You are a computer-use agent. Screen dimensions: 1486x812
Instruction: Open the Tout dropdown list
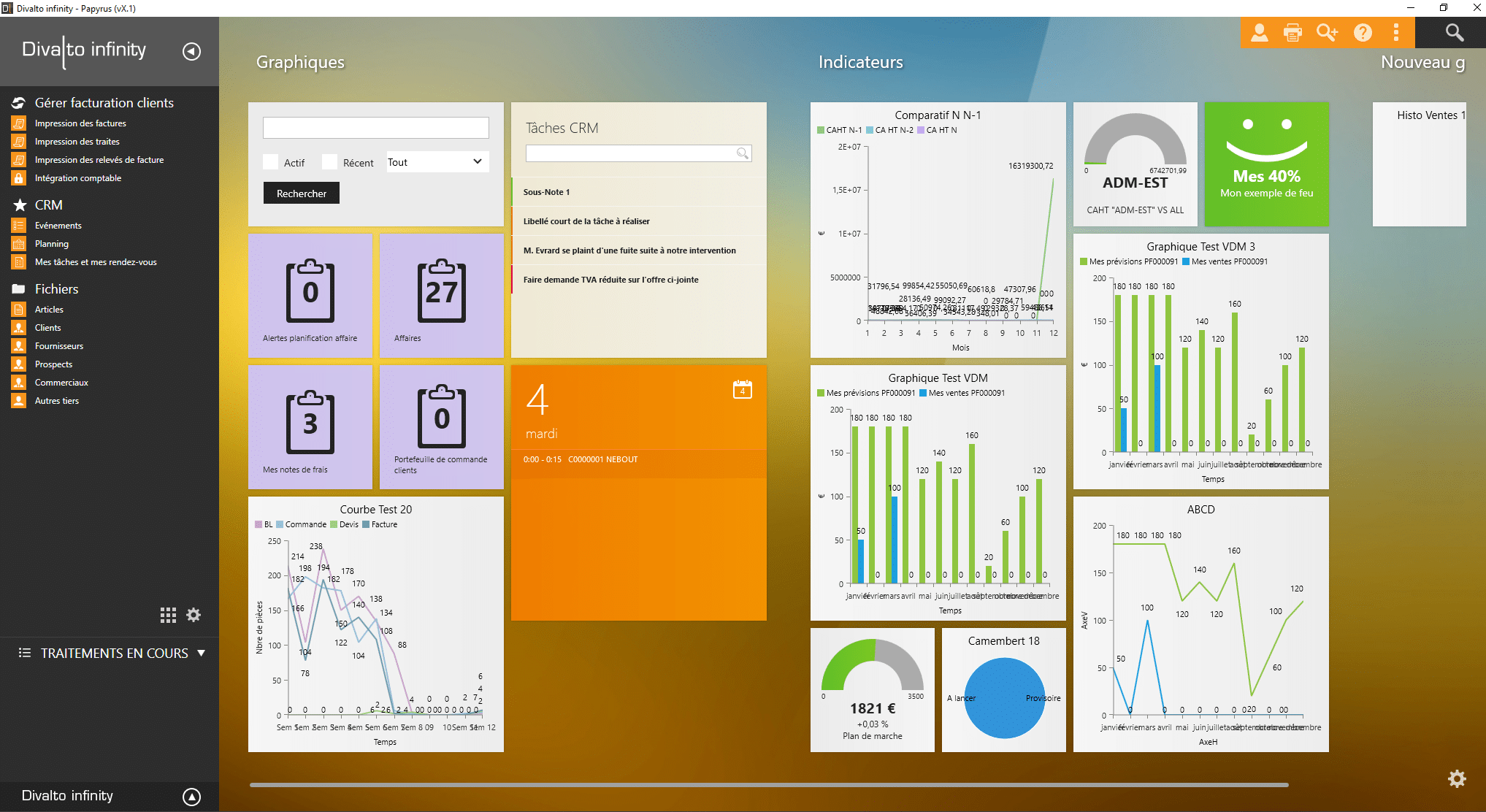point(437,162)
